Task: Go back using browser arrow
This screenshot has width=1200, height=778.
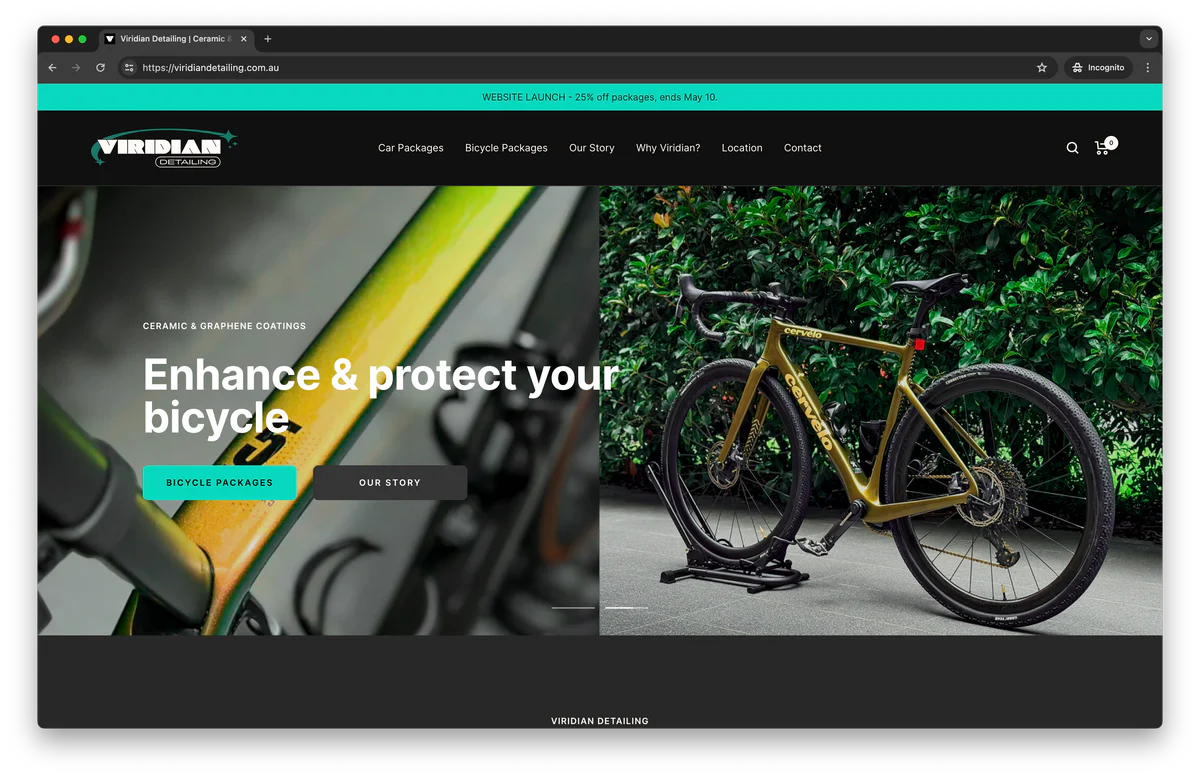Action: (52, 68)
